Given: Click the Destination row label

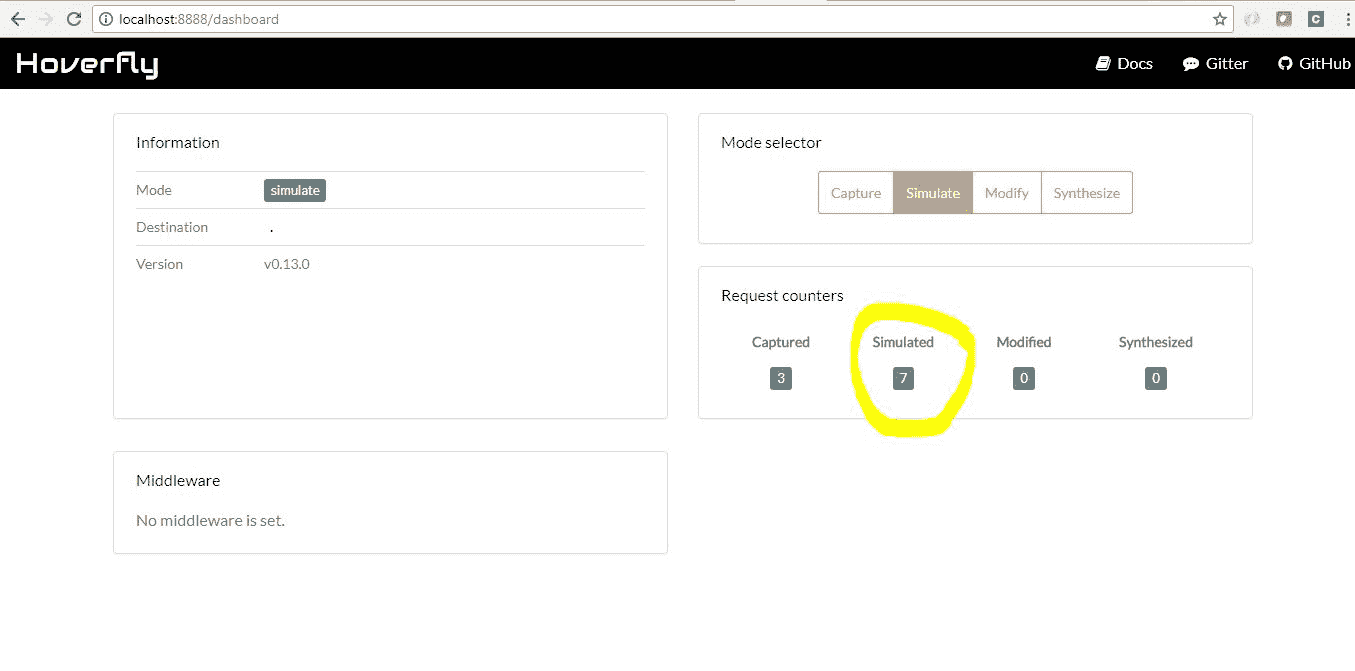Looking at the screenshot, I should click(172, 227).
